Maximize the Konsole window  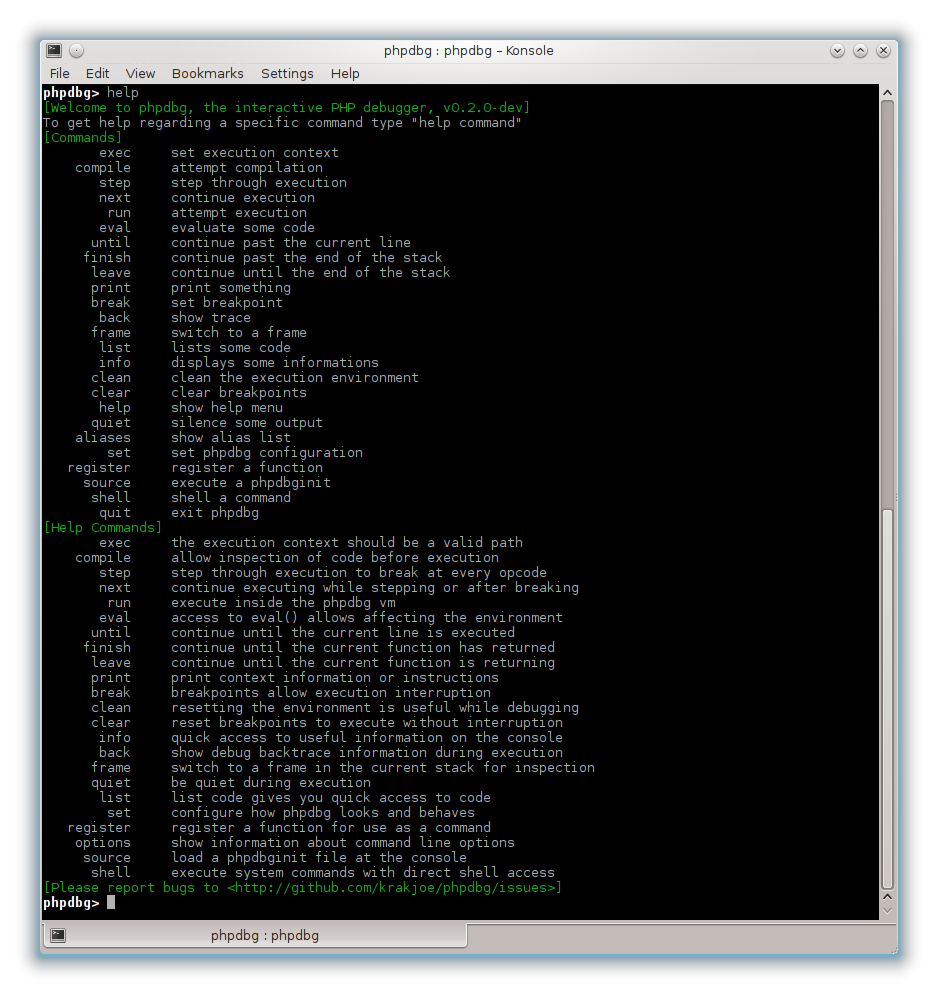[x=860, y=51]
